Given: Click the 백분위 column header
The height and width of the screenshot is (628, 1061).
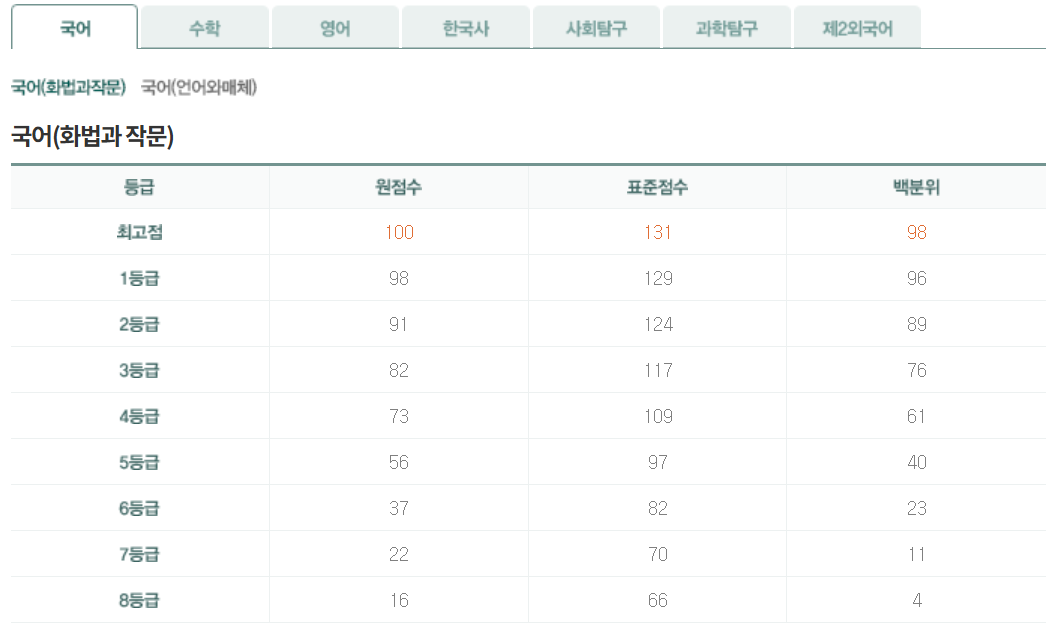Looking at the screenshot, I should pos(917,186).
